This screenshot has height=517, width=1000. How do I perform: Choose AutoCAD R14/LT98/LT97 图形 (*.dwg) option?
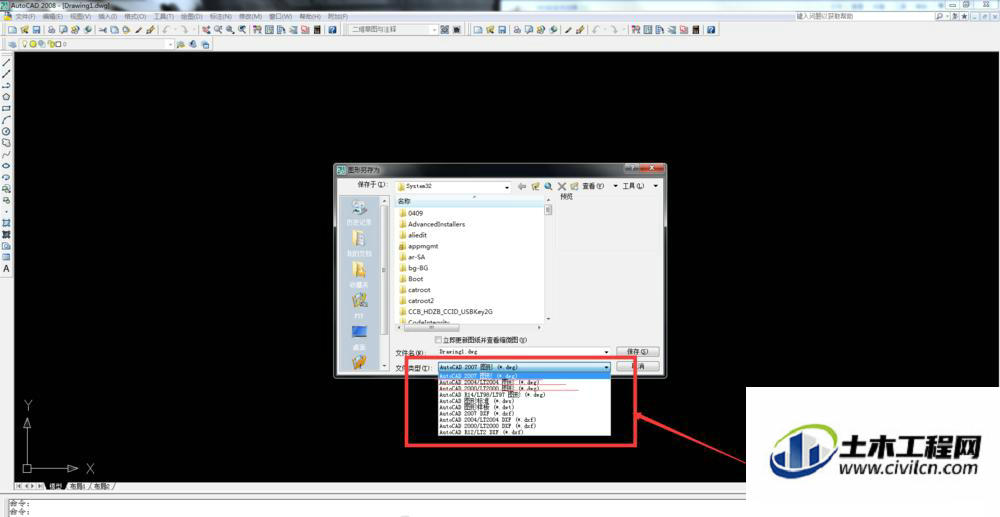(x=524, y=395)
